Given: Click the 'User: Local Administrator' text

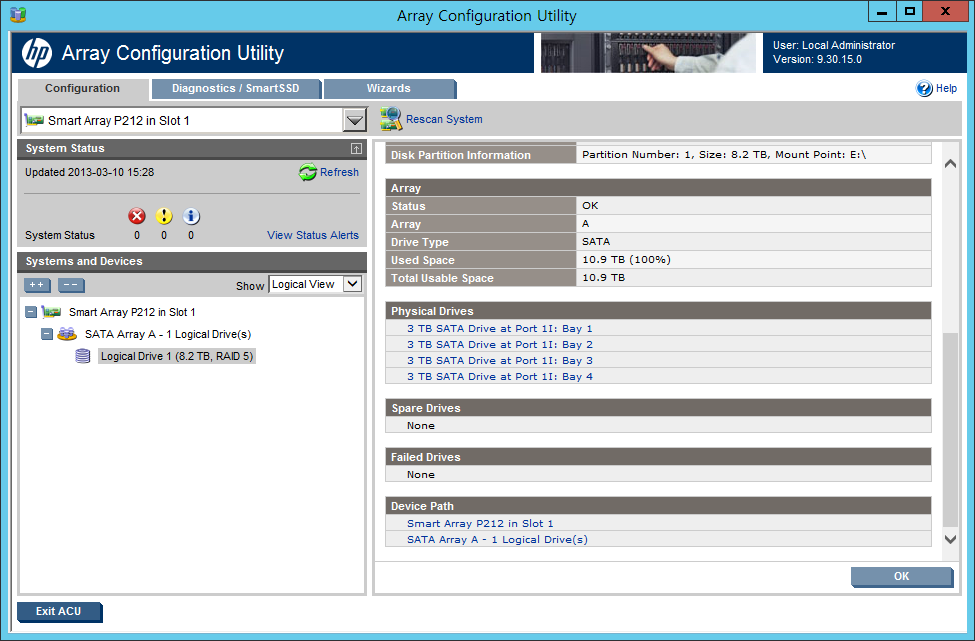Looking at the screenshot, I should pyautogui.click(x=834, y=45).
